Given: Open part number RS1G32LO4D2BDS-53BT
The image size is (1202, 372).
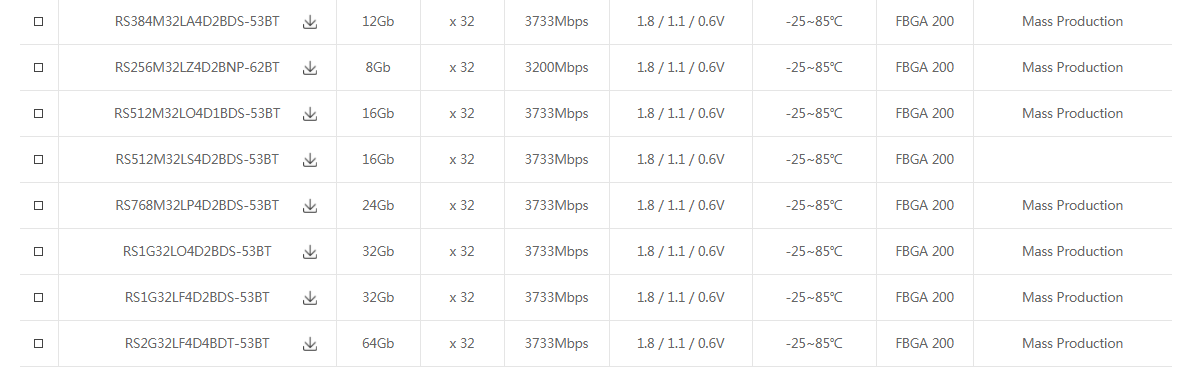Looking at the screenshot, I should (x=197, y=251).
